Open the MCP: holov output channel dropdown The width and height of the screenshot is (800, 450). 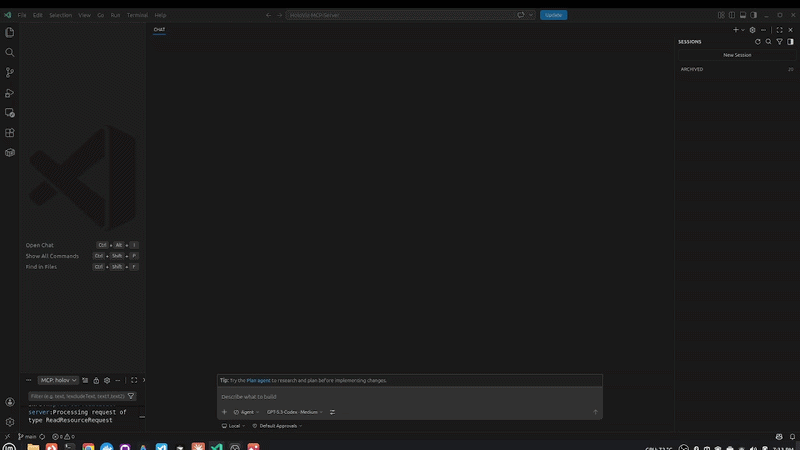pyautogui.click(x=58, y=380)
